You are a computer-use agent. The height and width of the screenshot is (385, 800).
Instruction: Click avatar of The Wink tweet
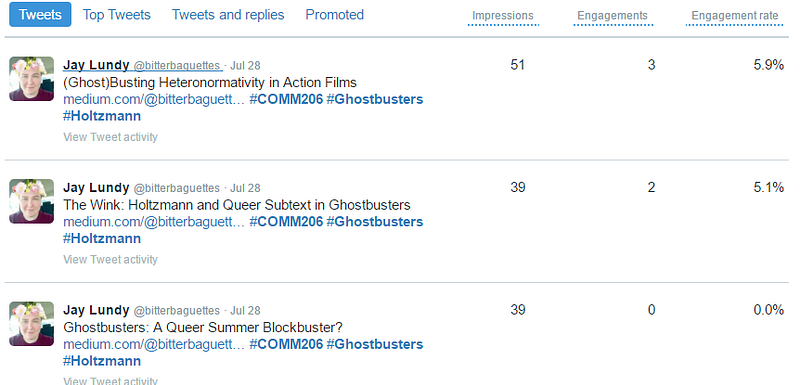[x=32, y=201]
